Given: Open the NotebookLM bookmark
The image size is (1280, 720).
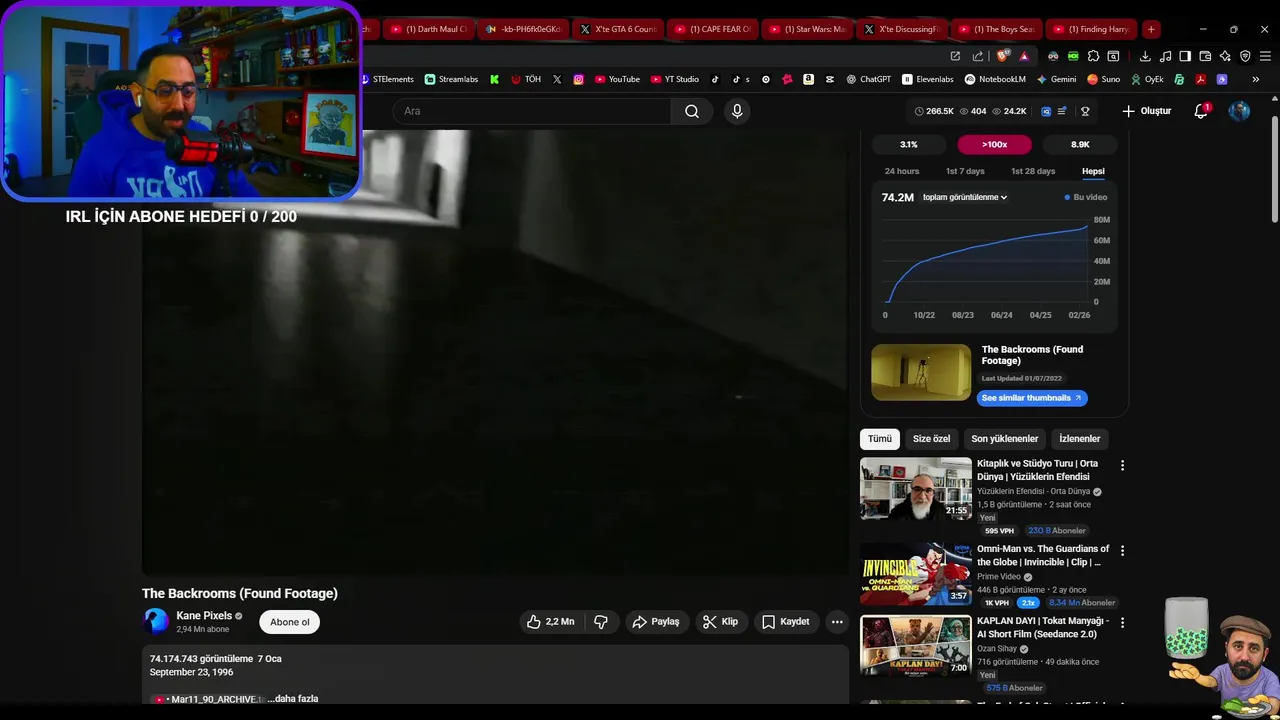Looking at the screenshot, I should (995, 79).
